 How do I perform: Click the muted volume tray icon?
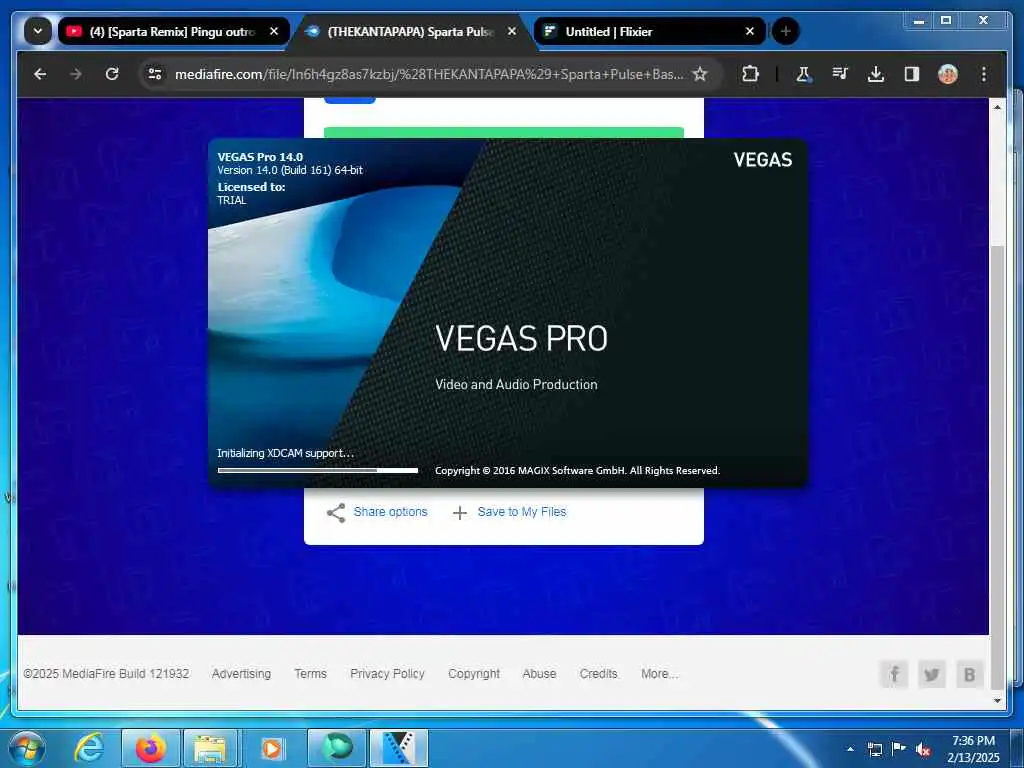pos(923,750)
